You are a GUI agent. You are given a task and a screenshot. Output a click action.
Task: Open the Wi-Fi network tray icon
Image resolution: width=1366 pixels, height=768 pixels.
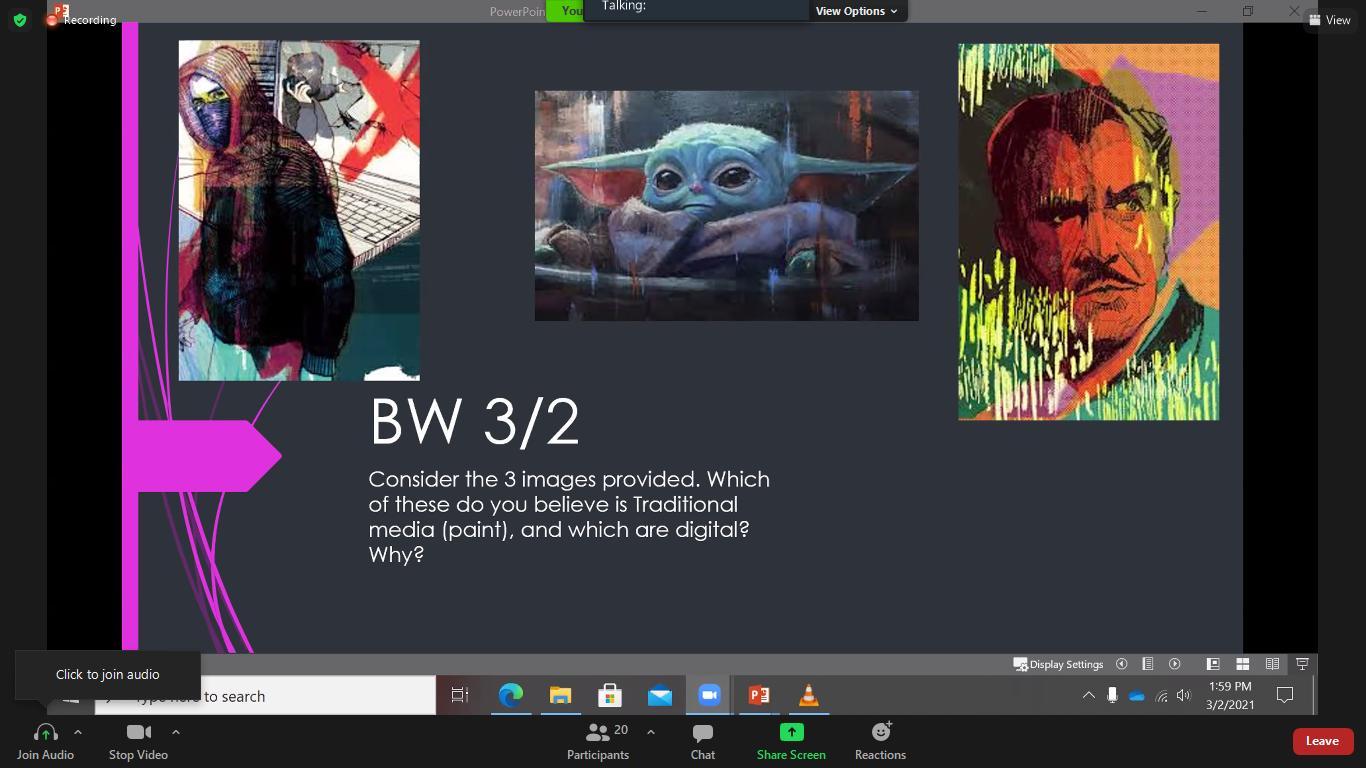(1161, 696)
